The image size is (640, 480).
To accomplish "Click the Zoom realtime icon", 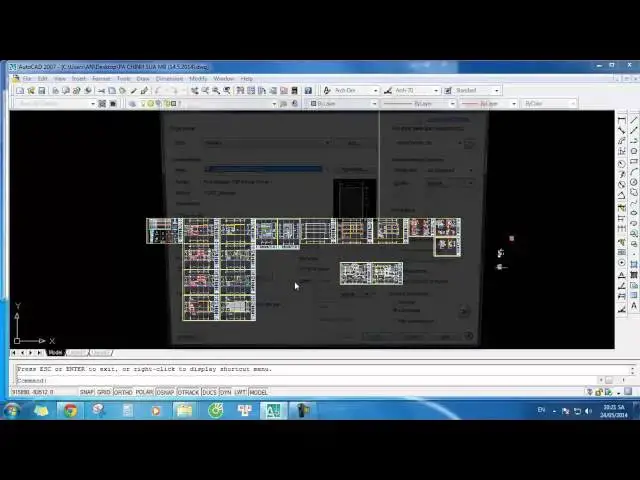I will (x=205, y=91).
